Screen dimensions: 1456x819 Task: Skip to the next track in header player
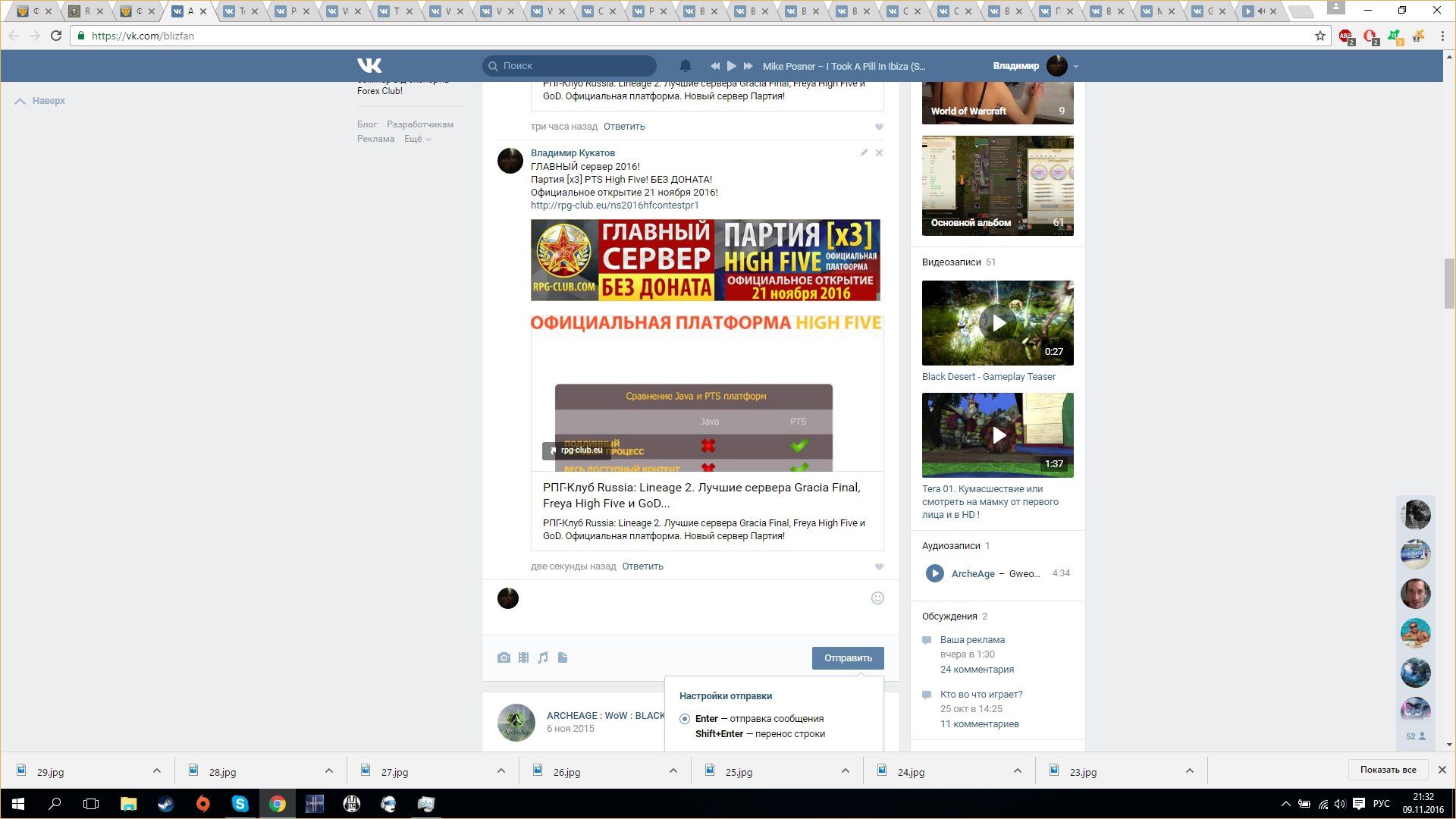click(748, 66)
